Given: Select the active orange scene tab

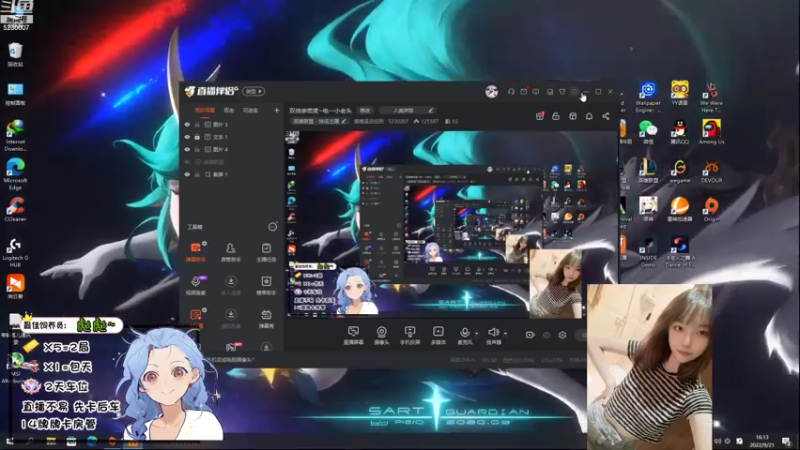Looking at the screenshot, I should point(205,110).
